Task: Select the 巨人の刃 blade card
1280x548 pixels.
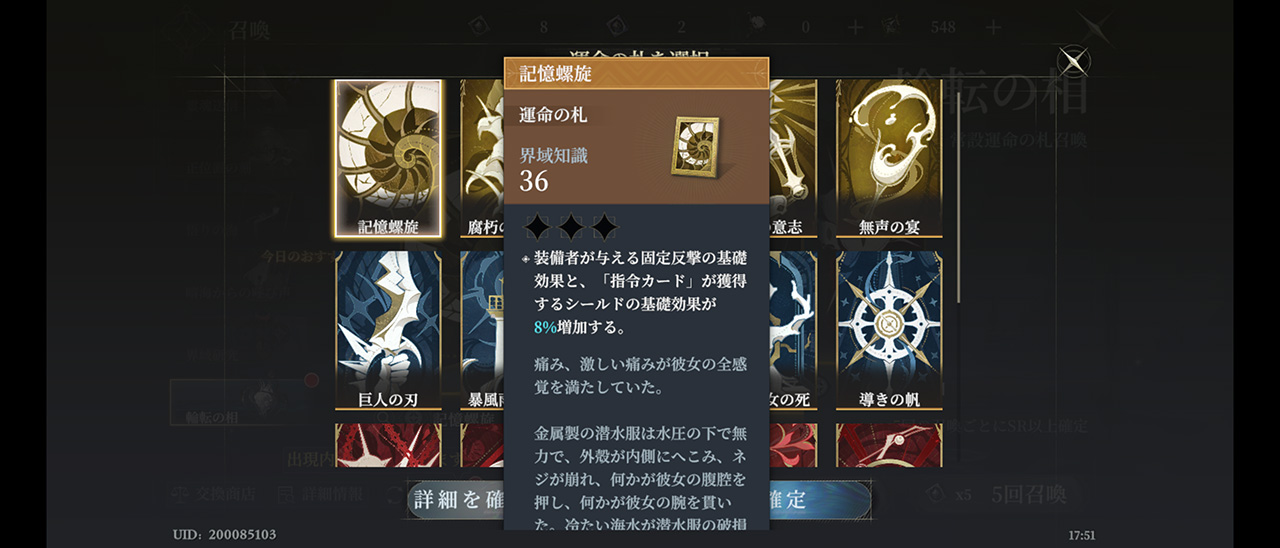Action: 389,330
